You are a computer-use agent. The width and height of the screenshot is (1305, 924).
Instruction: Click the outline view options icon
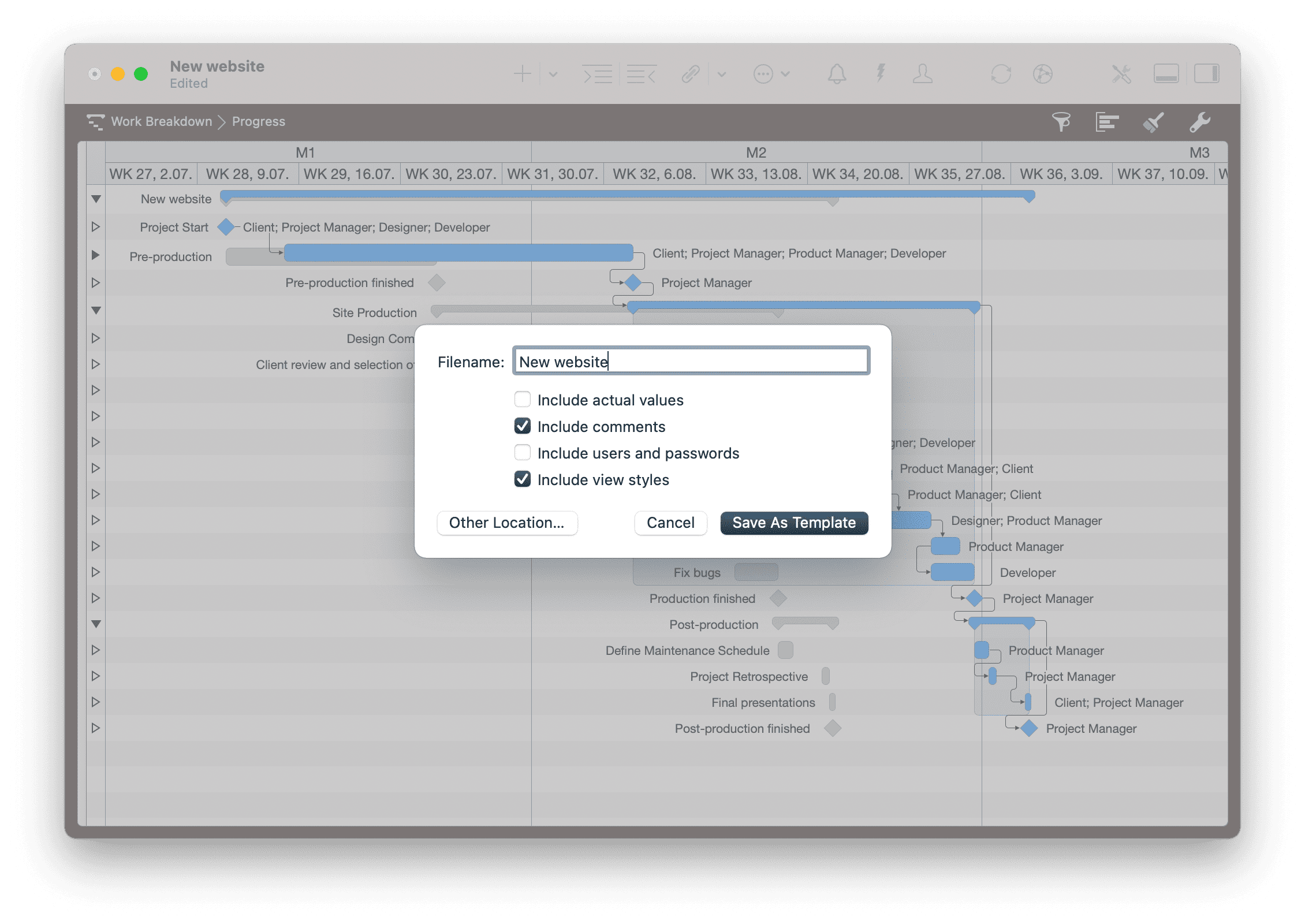pyautogui.click(x=1107, y=122)
